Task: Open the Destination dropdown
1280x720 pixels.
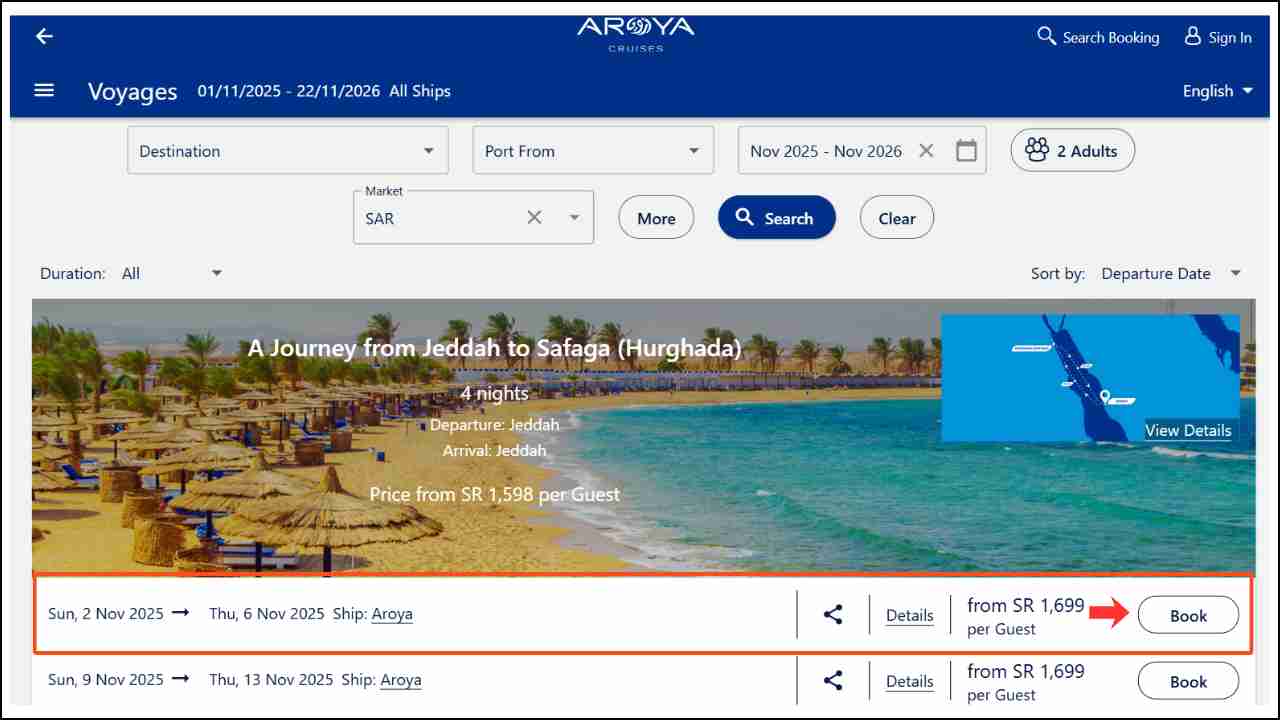Action: point(429,150)
